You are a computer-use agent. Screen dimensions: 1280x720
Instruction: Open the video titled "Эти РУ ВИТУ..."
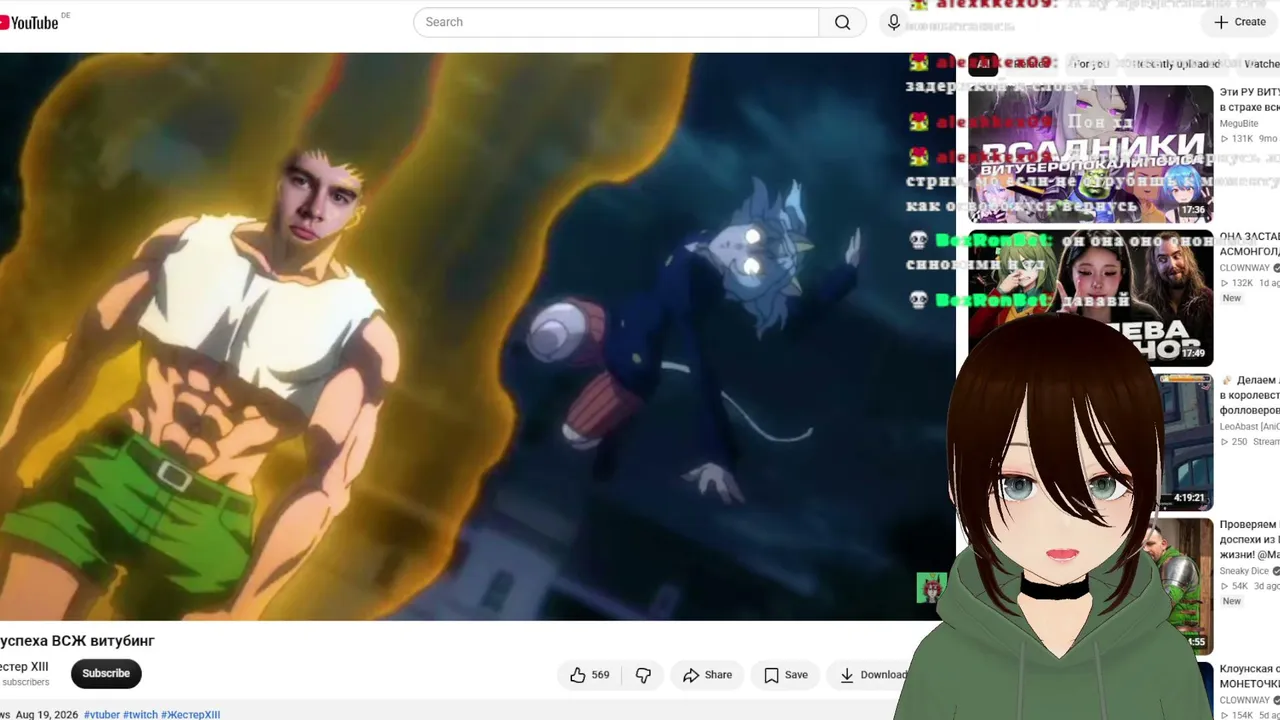pos(1249,100)
